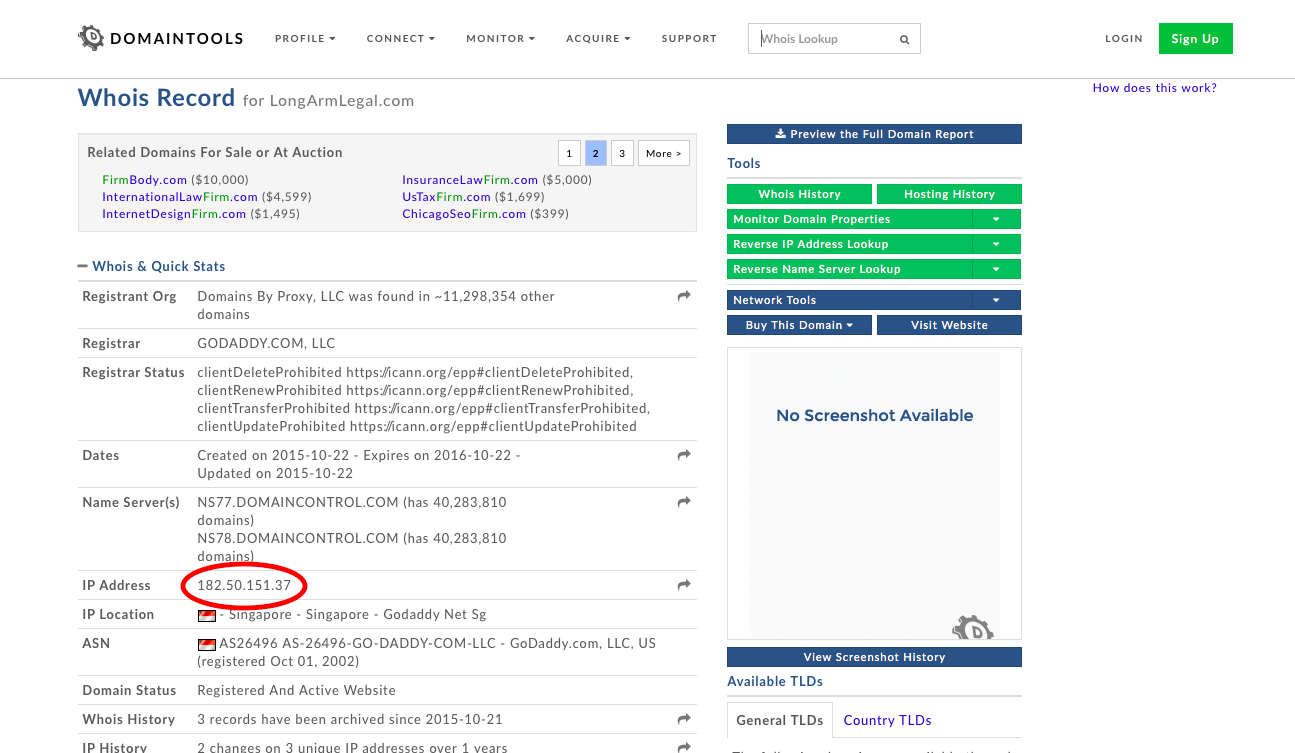Click the Whois History button
The image size is (1295, 753).
coord(800,194)
